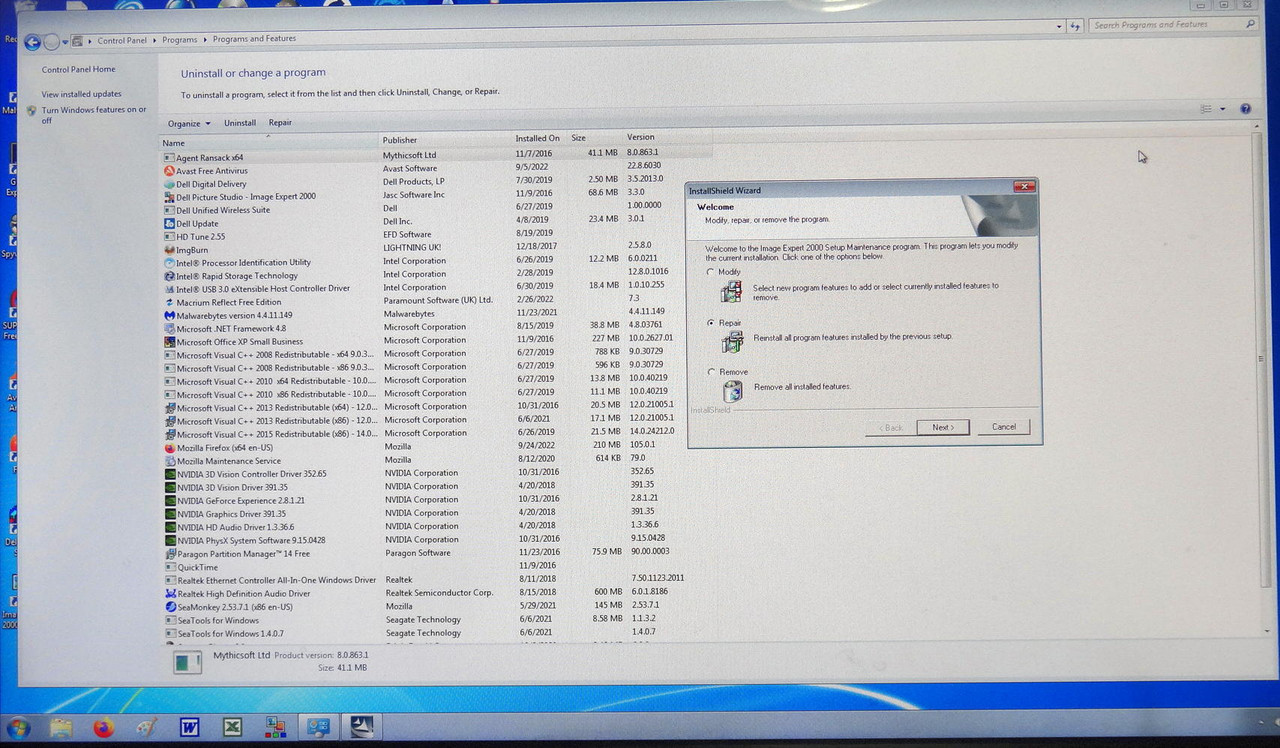Image resolution: width=1280 pixels, height=748 pixels.
Task: Click the ImgBurn program icon
Action: (169, 250)
